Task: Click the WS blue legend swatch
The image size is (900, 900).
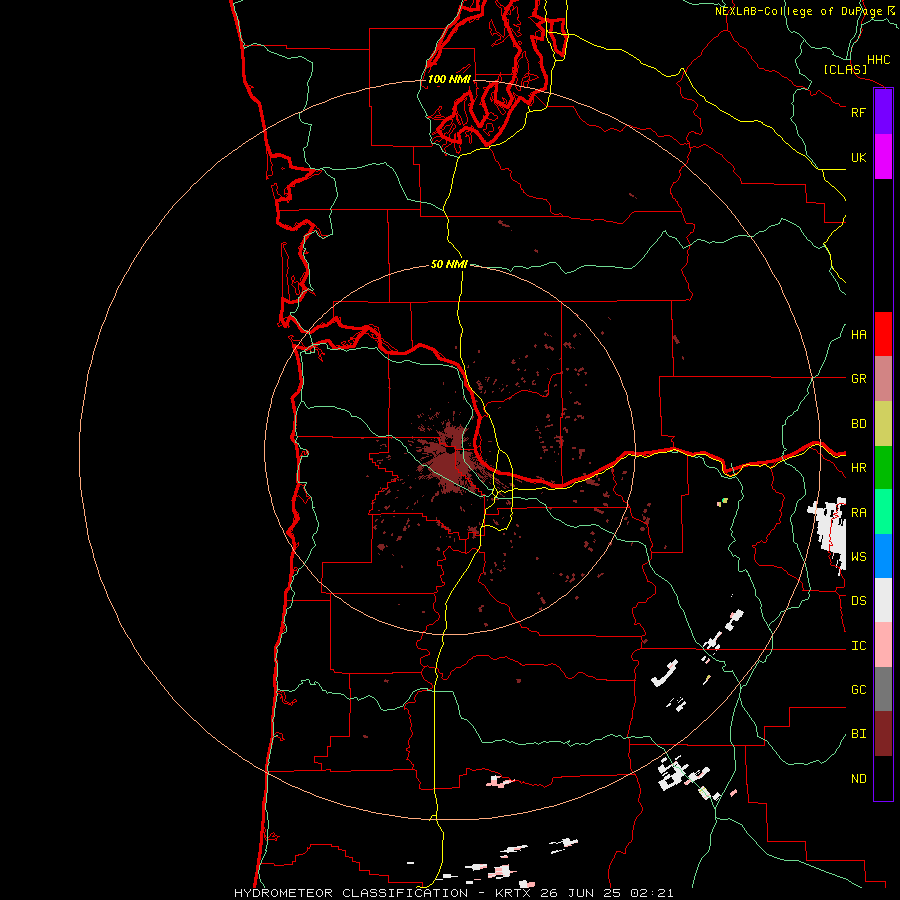Action: coord(883,556)
